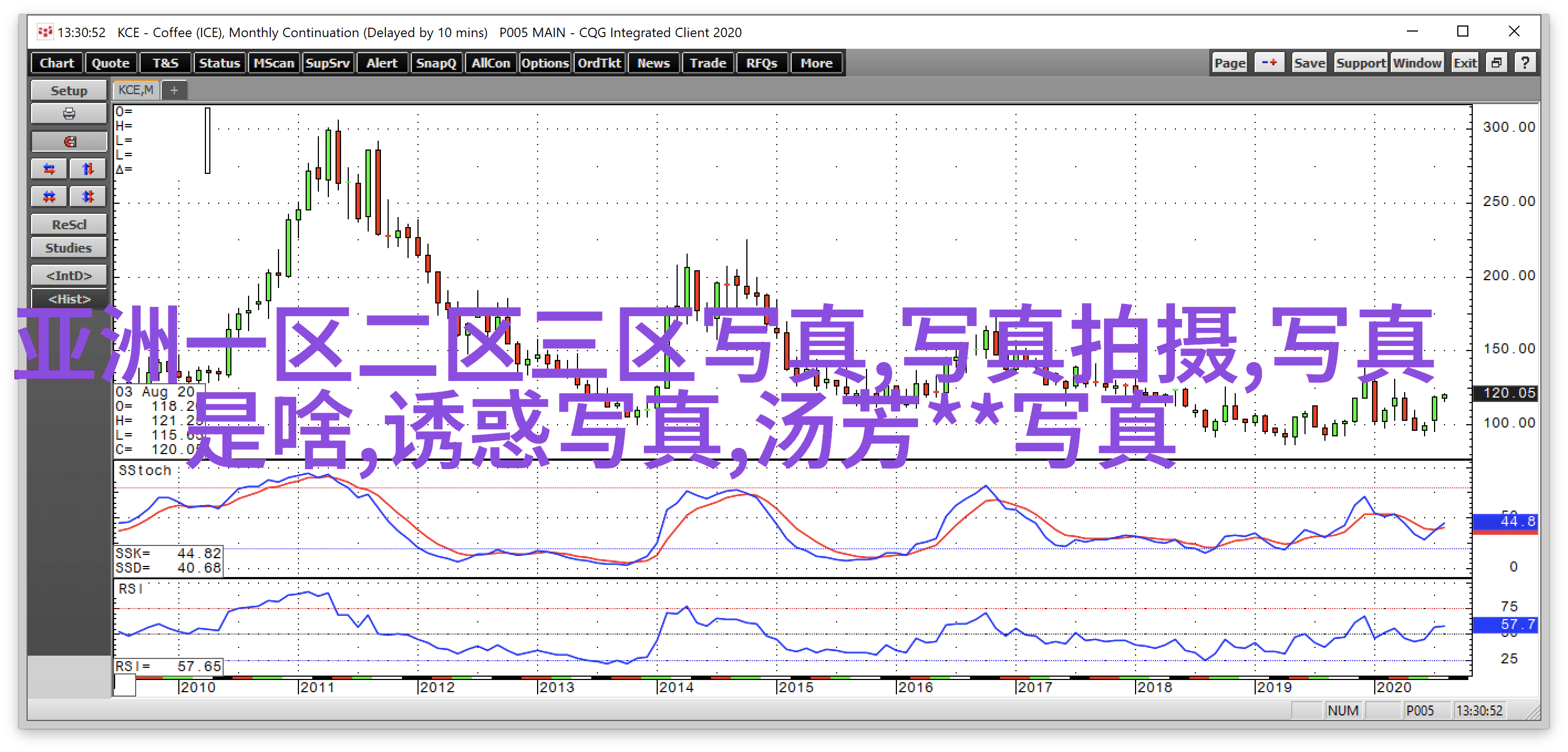The image size is (1568, 752).
Task: Click the vertical compress arrows icon
Action: pos(87,197)
